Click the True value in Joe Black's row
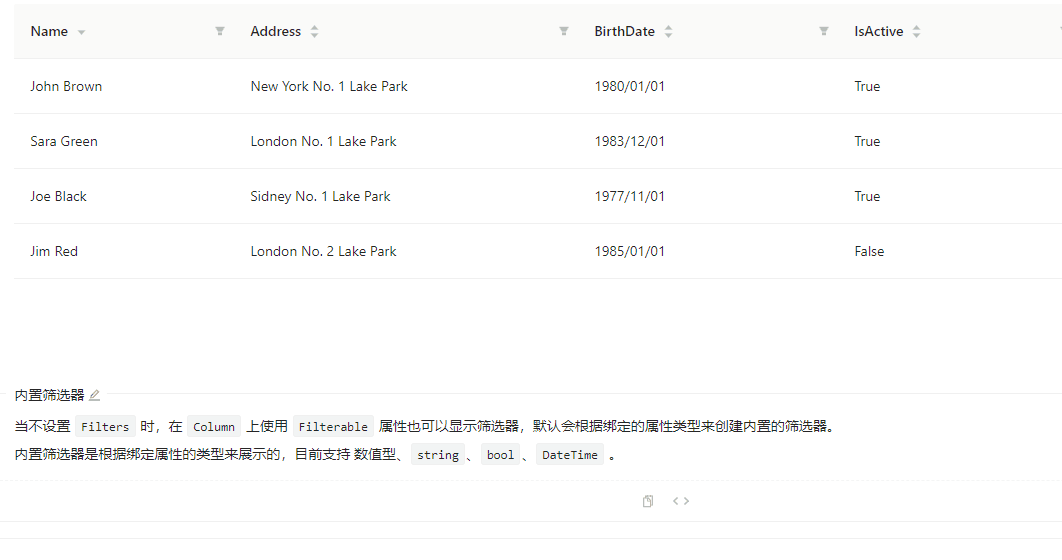 [867, 196]
